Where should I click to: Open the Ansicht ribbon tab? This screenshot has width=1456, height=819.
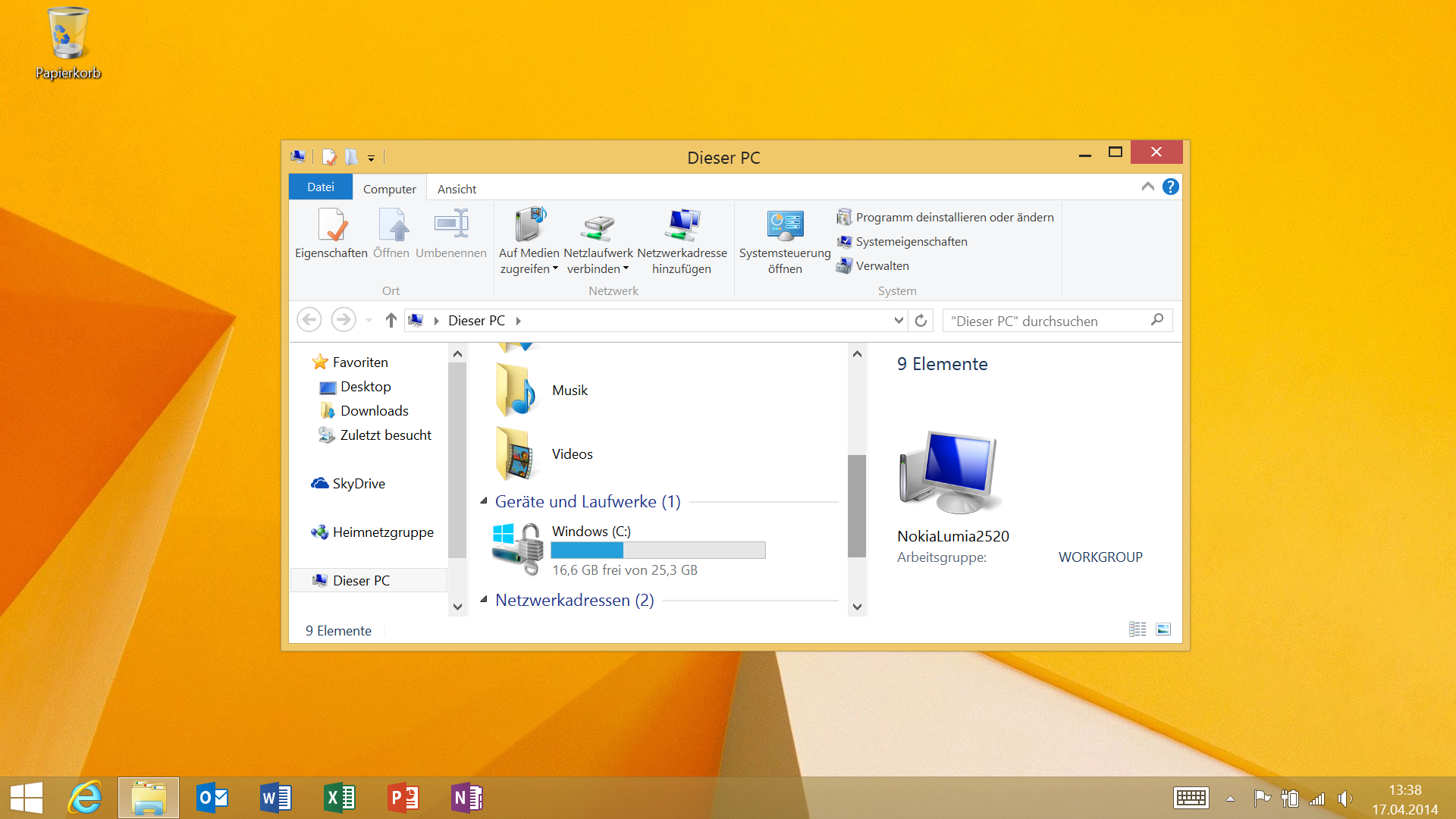click(x=457, y=189)
